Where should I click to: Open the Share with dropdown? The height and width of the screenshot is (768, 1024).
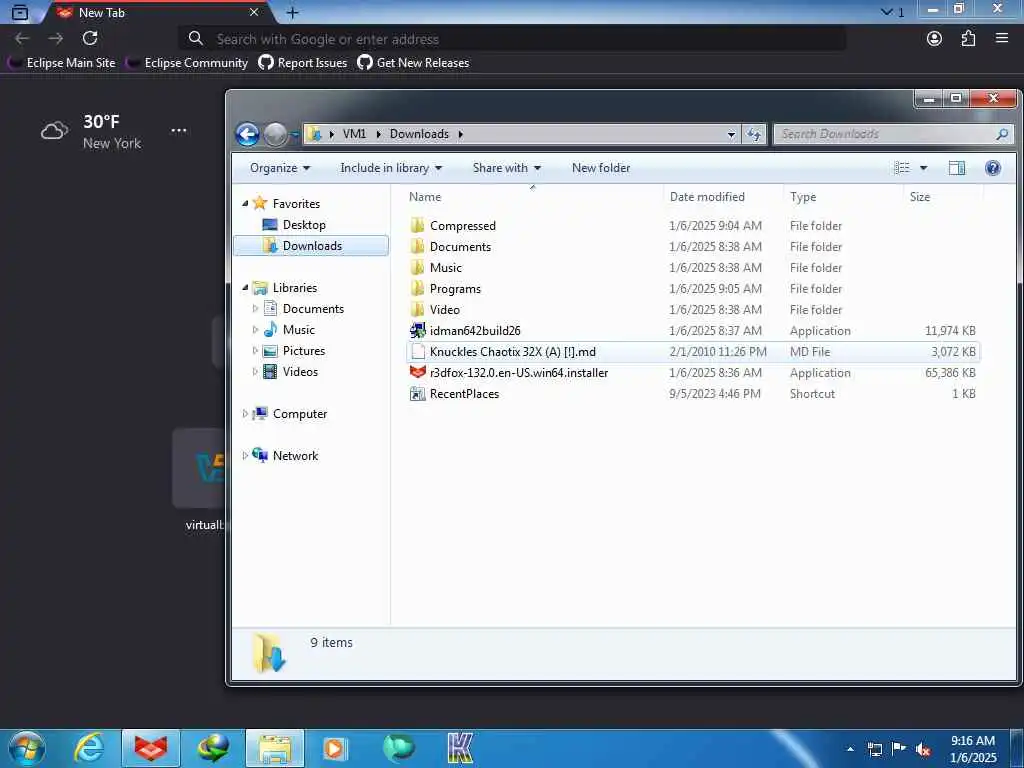click(507, 168)
